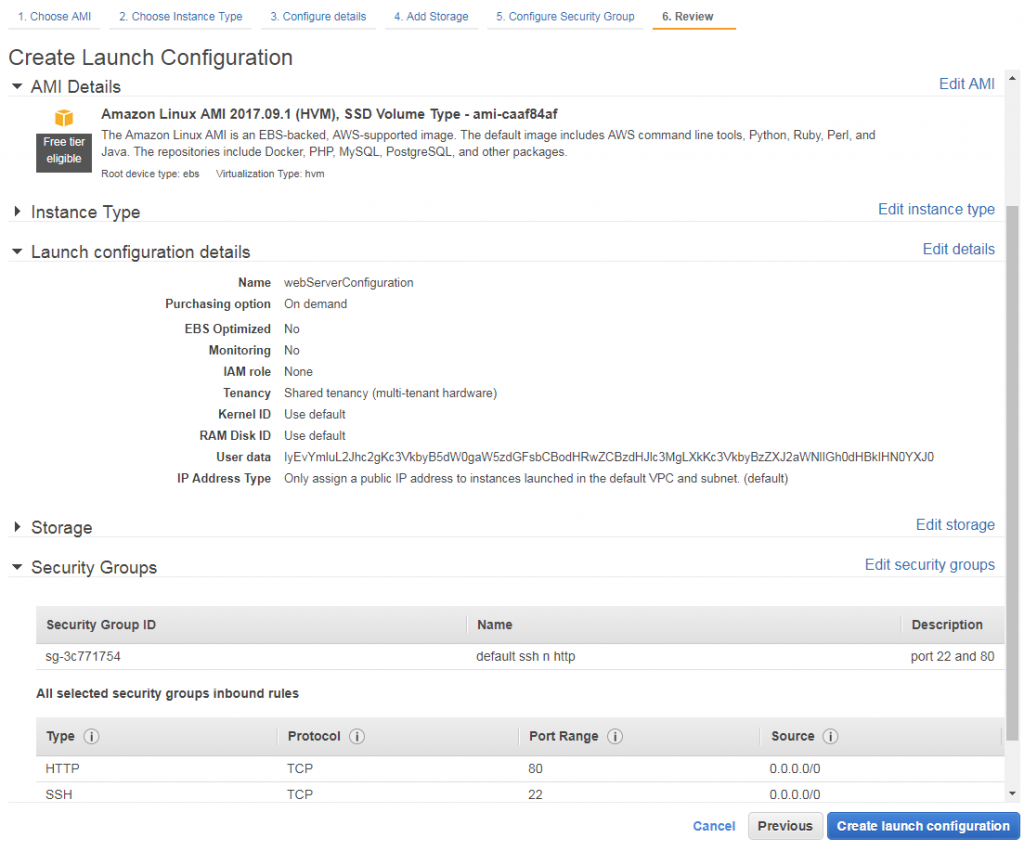Click the Edit security groups link

[x=929, y=564]
